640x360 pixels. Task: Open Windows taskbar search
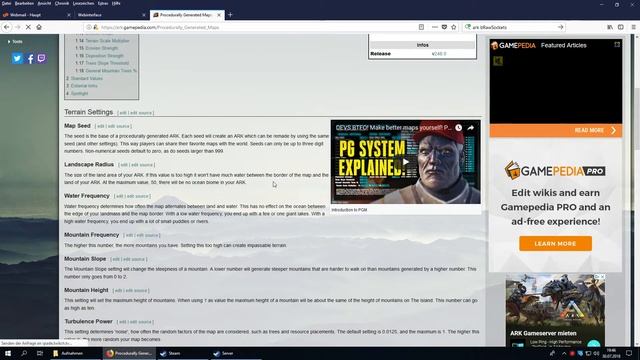pos(24,353)
